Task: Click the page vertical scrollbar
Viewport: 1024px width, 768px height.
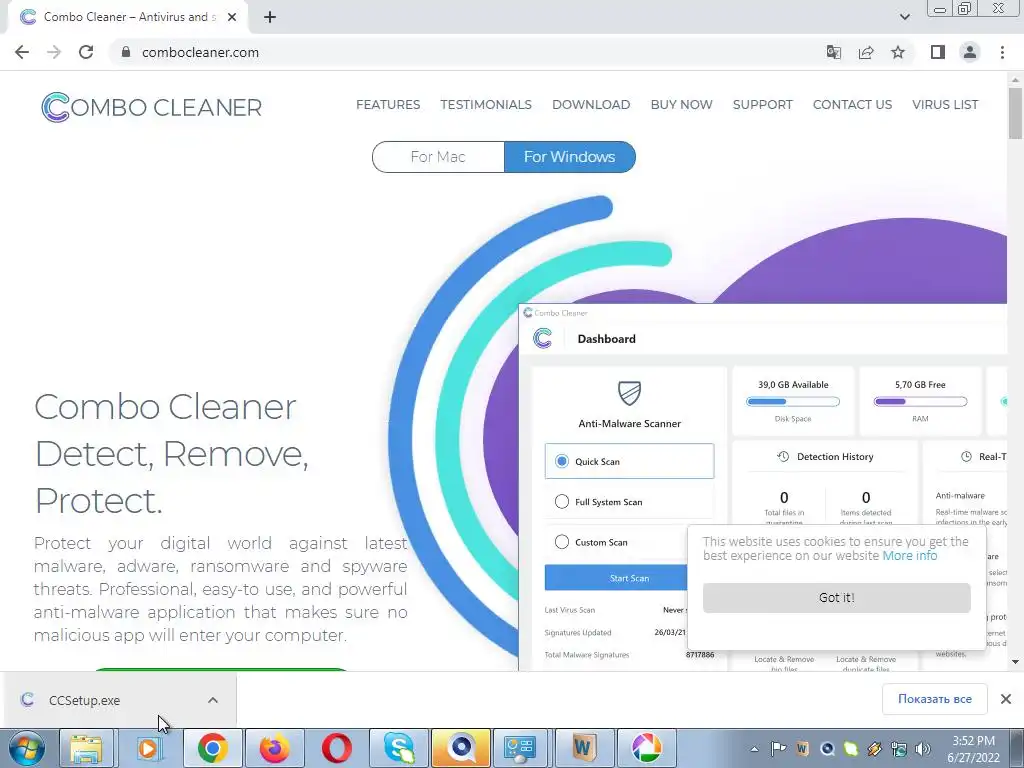Action: pyautogui.click(x=1015, y=114)
